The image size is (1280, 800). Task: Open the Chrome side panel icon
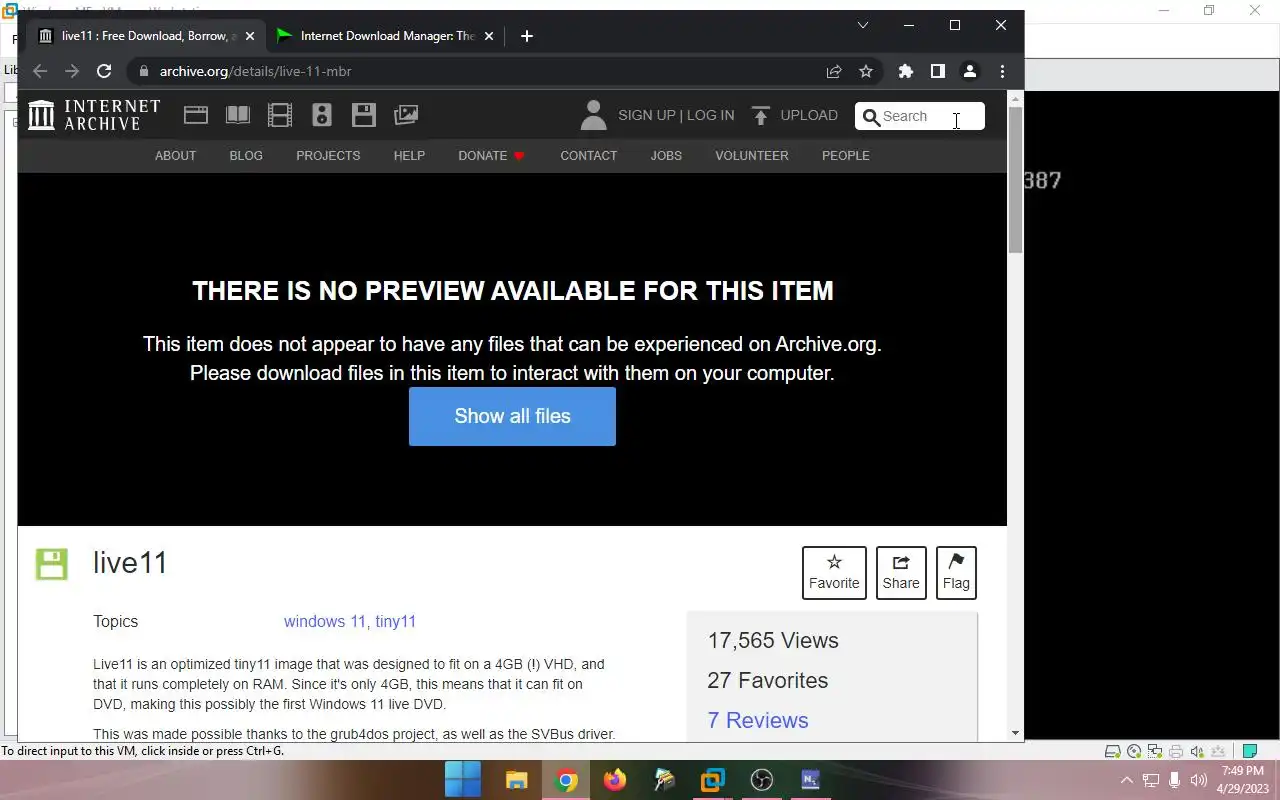(938, 71)
